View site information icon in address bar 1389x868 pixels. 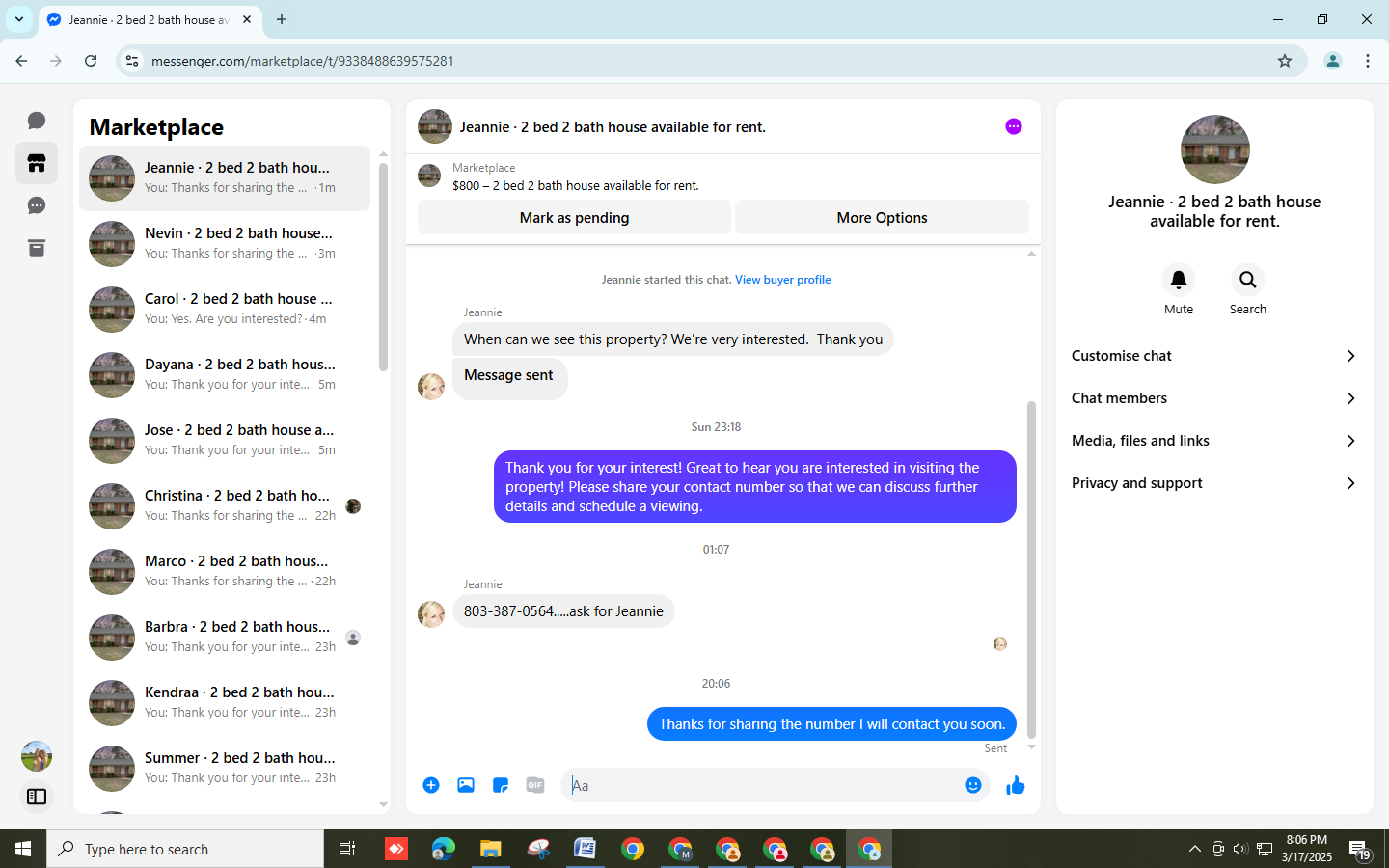point(133,61)
